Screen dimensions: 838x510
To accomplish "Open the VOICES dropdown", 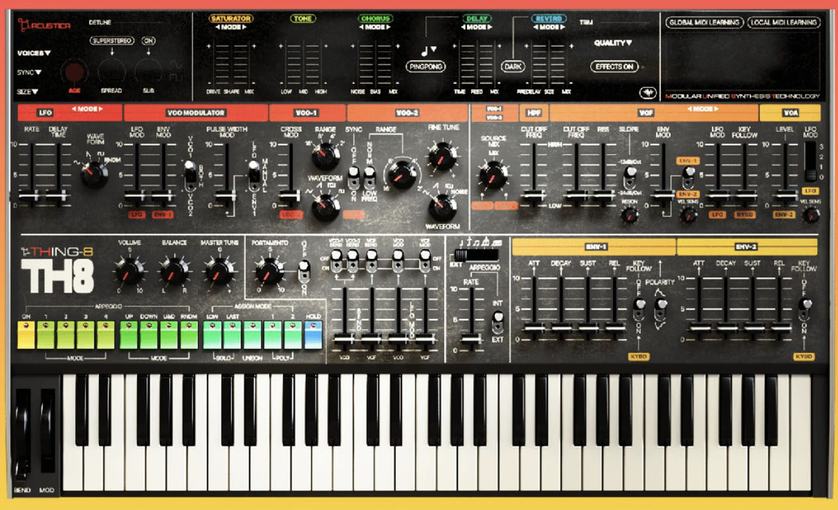I will 34,53.
